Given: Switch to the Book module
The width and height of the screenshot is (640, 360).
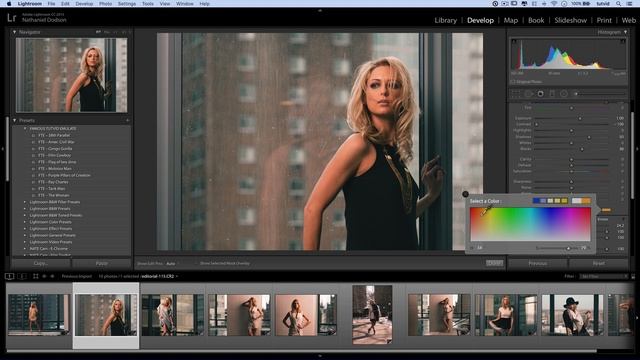Looking at the screenshot, I should pos(536,20).
